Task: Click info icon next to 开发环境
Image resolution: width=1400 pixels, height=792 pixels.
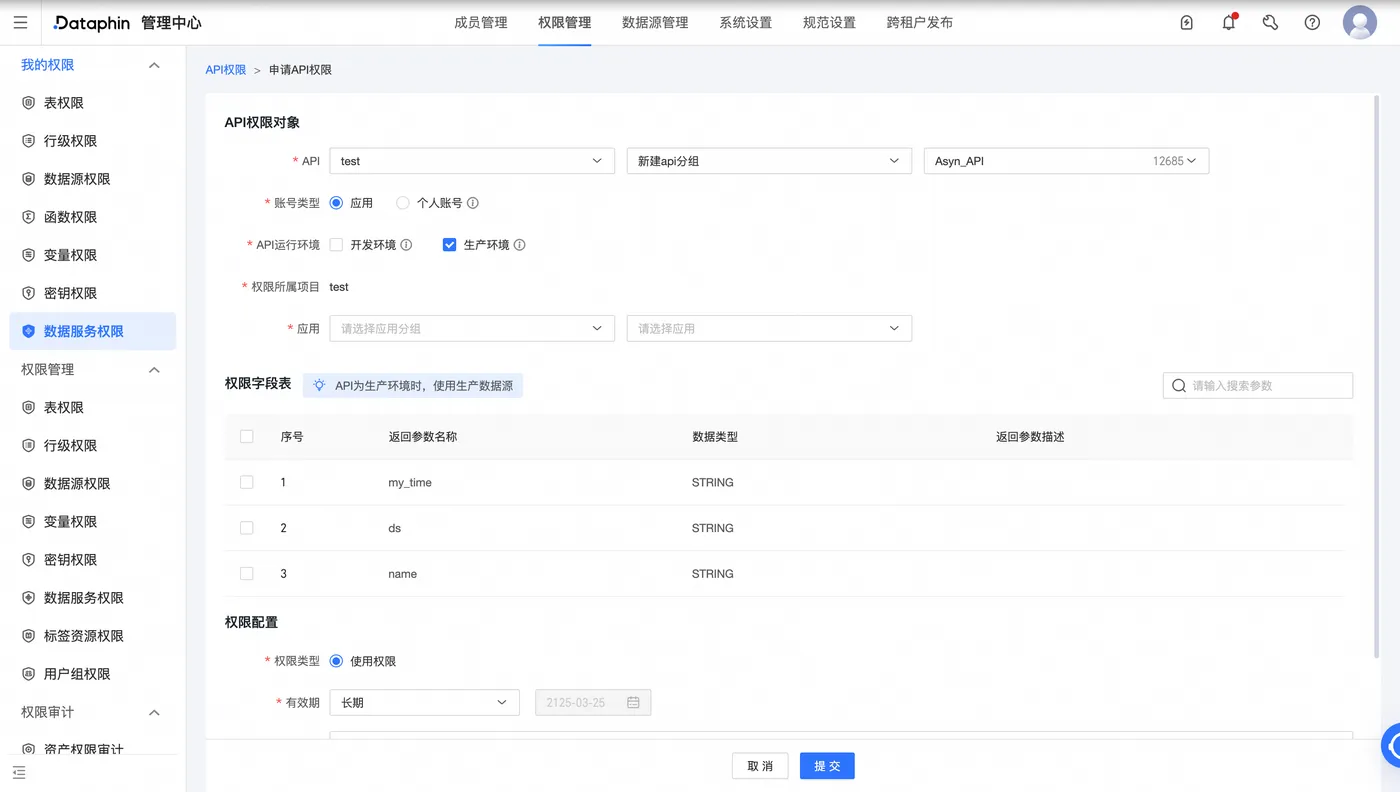Action: point(406,245)
